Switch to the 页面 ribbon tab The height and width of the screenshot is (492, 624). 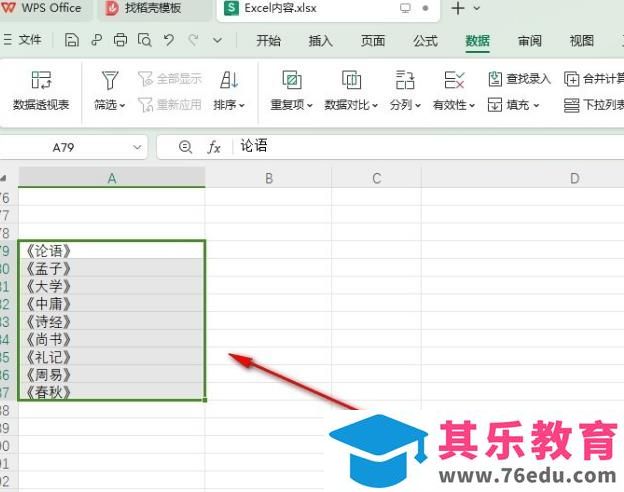coord(373,41)
